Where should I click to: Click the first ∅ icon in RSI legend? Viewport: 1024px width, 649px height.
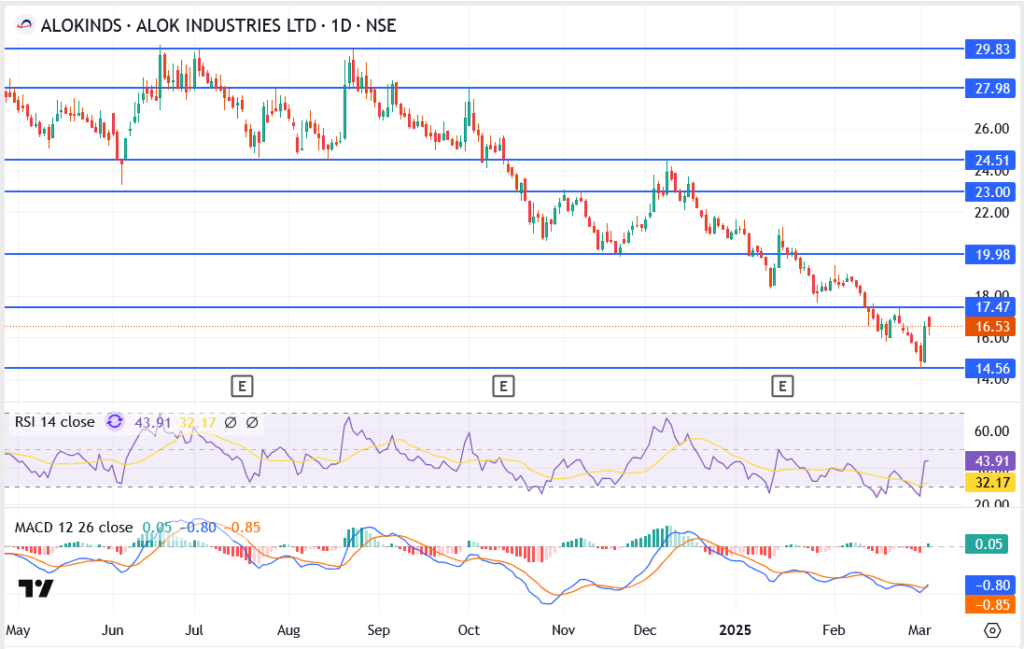(230, 422)
